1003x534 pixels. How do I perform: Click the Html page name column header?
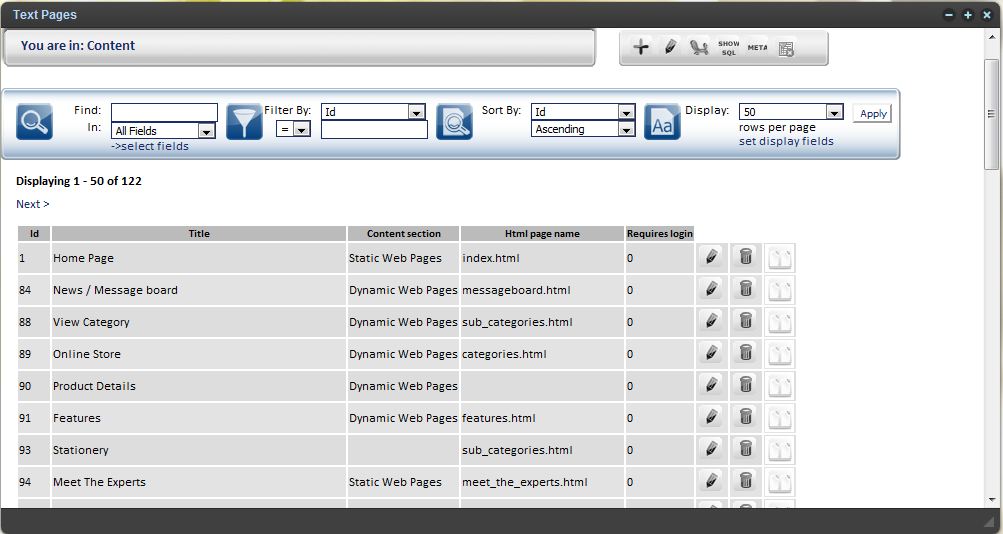tap(542, 233)
